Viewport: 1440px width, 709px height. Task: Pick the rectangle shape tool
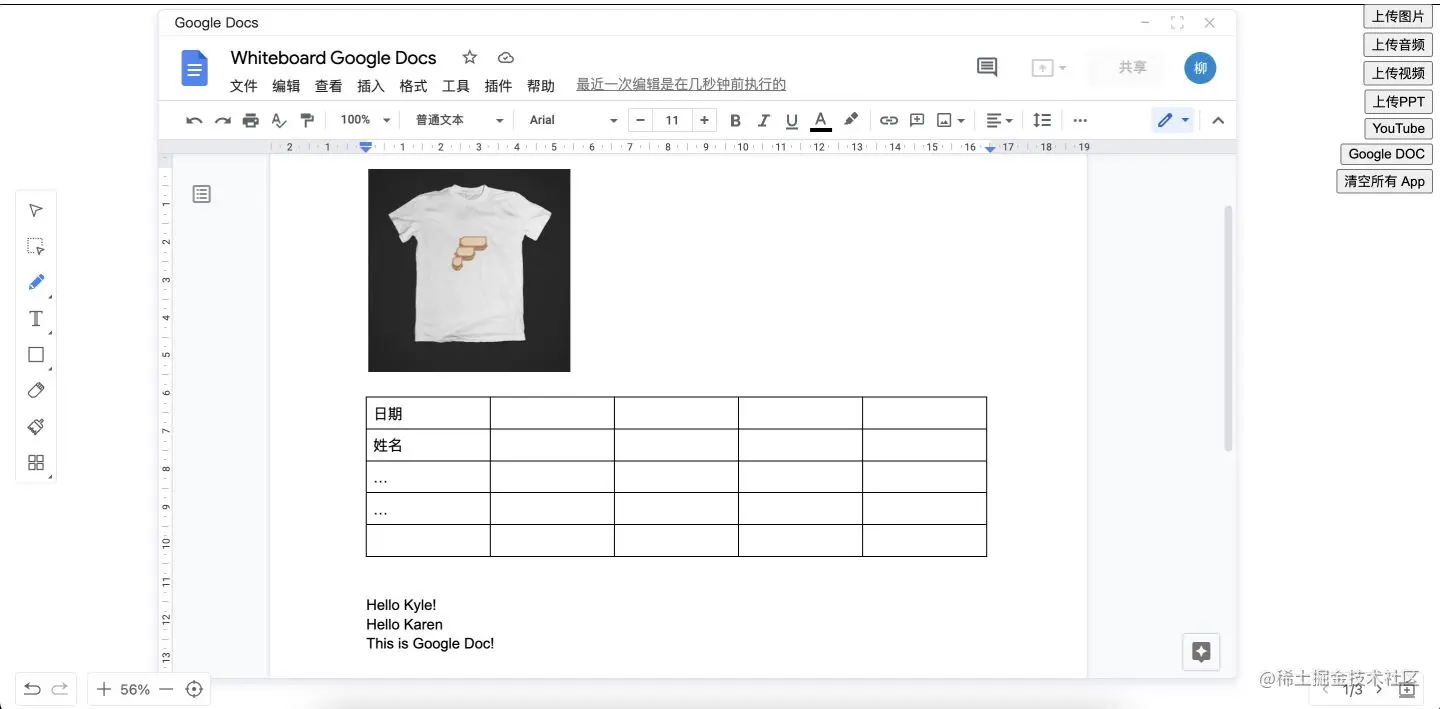(x=36, y=354)
